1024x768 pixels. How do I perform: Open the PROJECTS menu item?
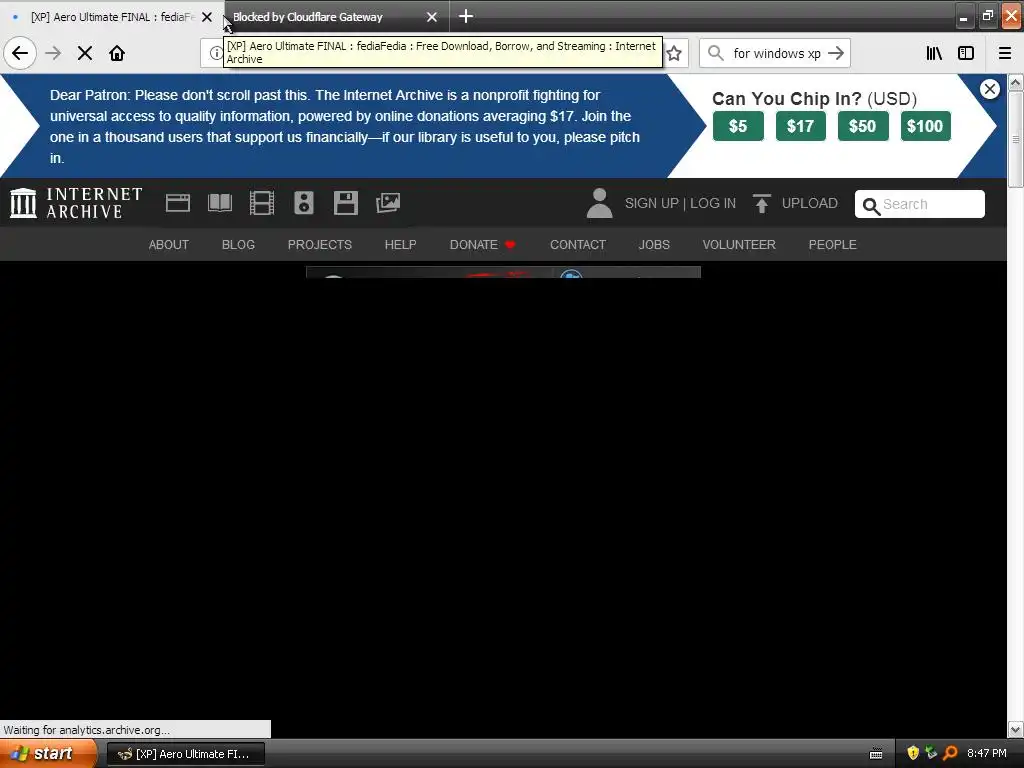point(320,244)
